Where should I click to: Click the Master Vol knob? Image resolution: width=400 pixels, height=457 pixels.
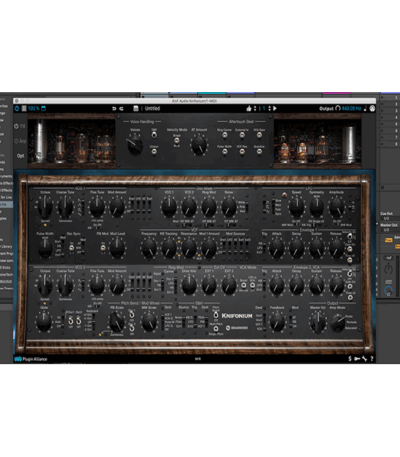pos(318,322)
